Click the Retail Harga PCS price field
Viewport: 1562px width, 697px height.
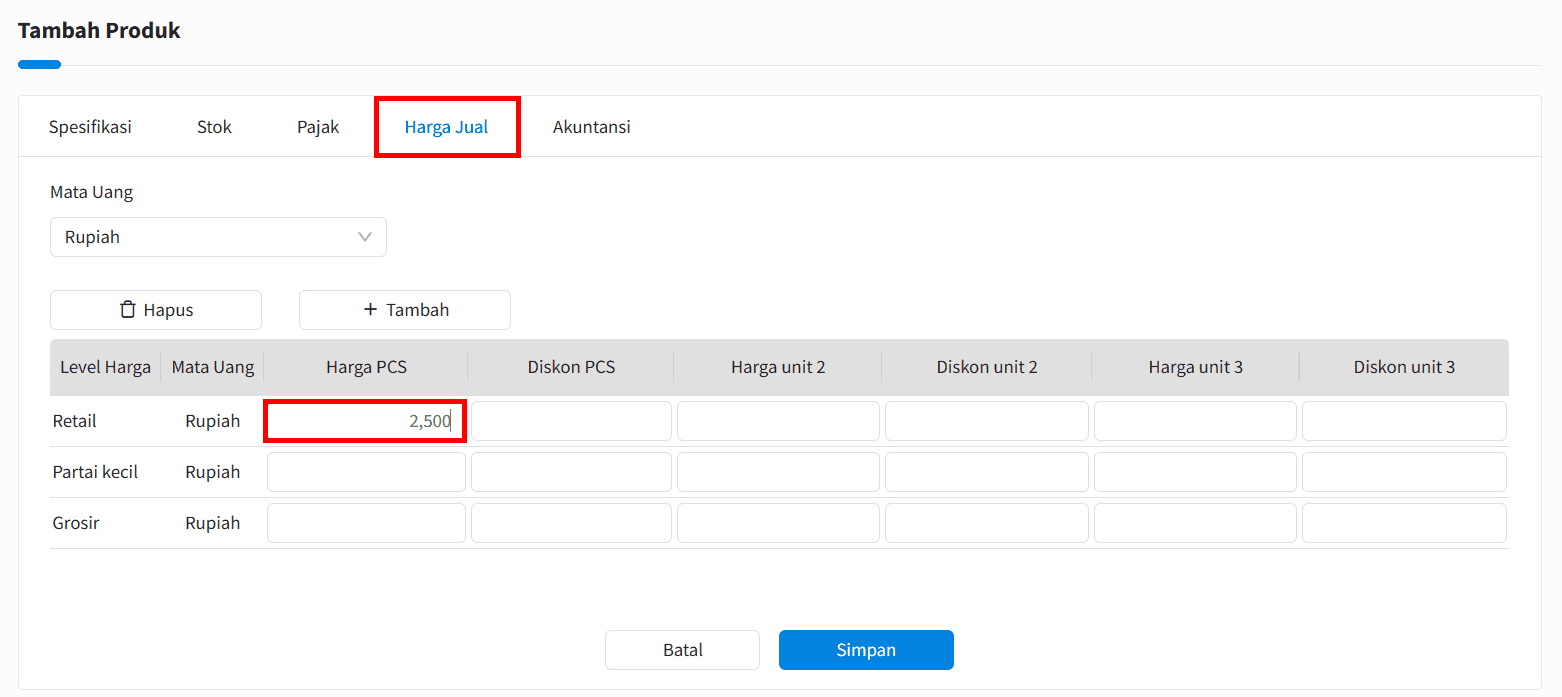click(366, 421)
